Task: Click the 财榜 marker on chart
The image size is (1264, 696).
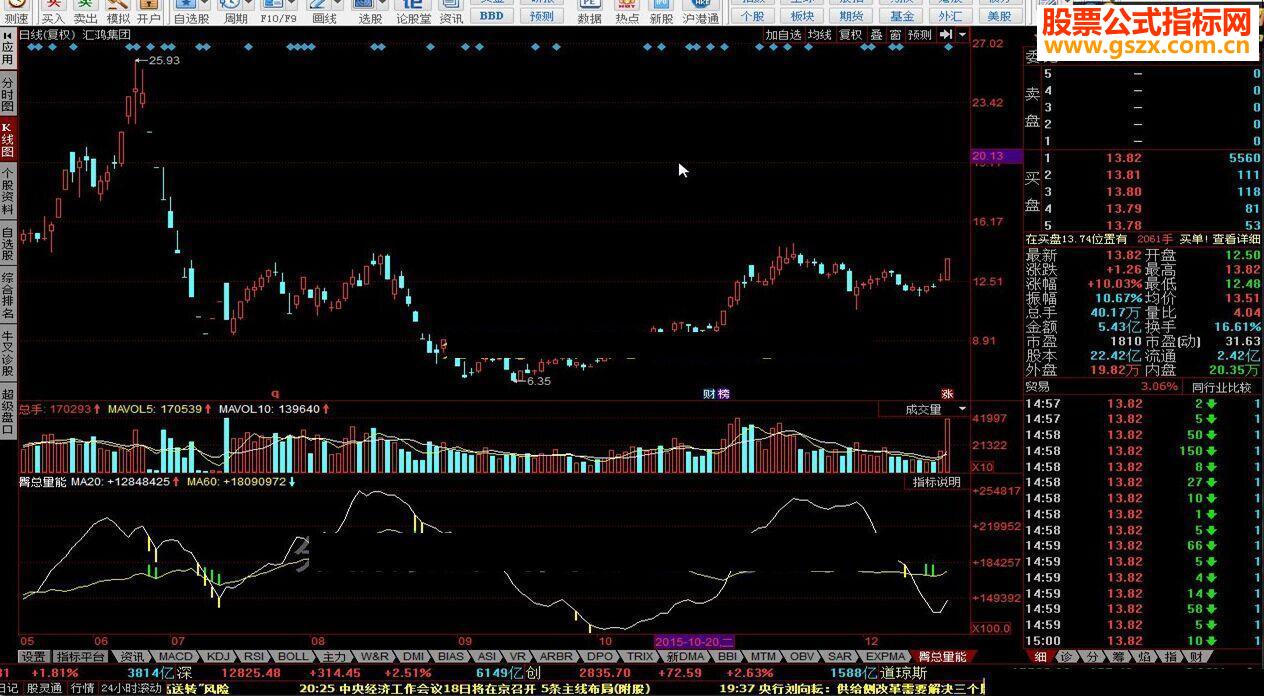Action: [x=716, y=394]
